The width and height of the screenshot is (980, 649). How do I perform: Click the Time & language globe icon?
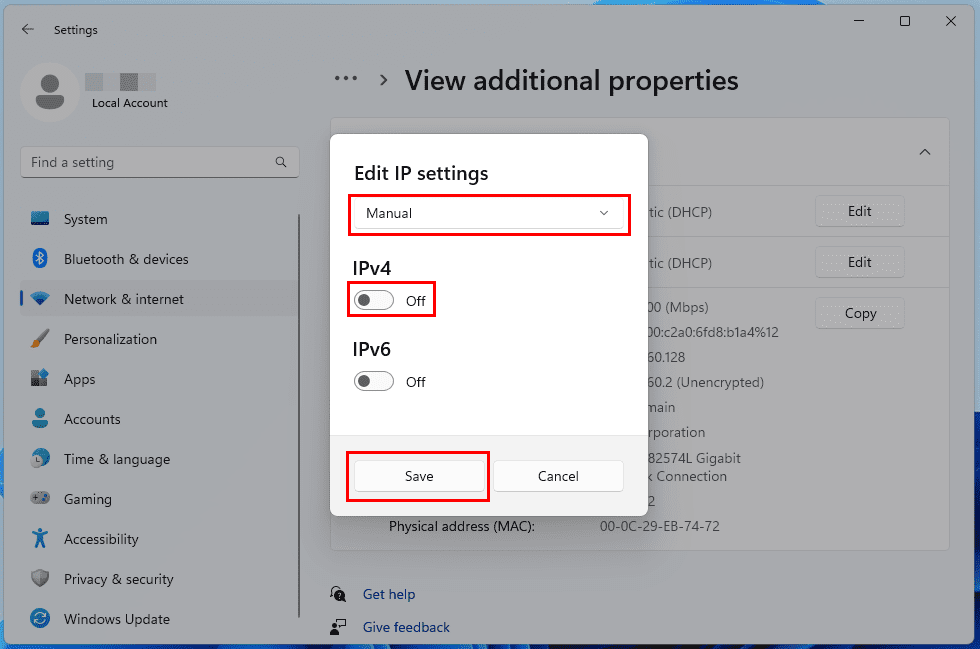coord(40,458)
